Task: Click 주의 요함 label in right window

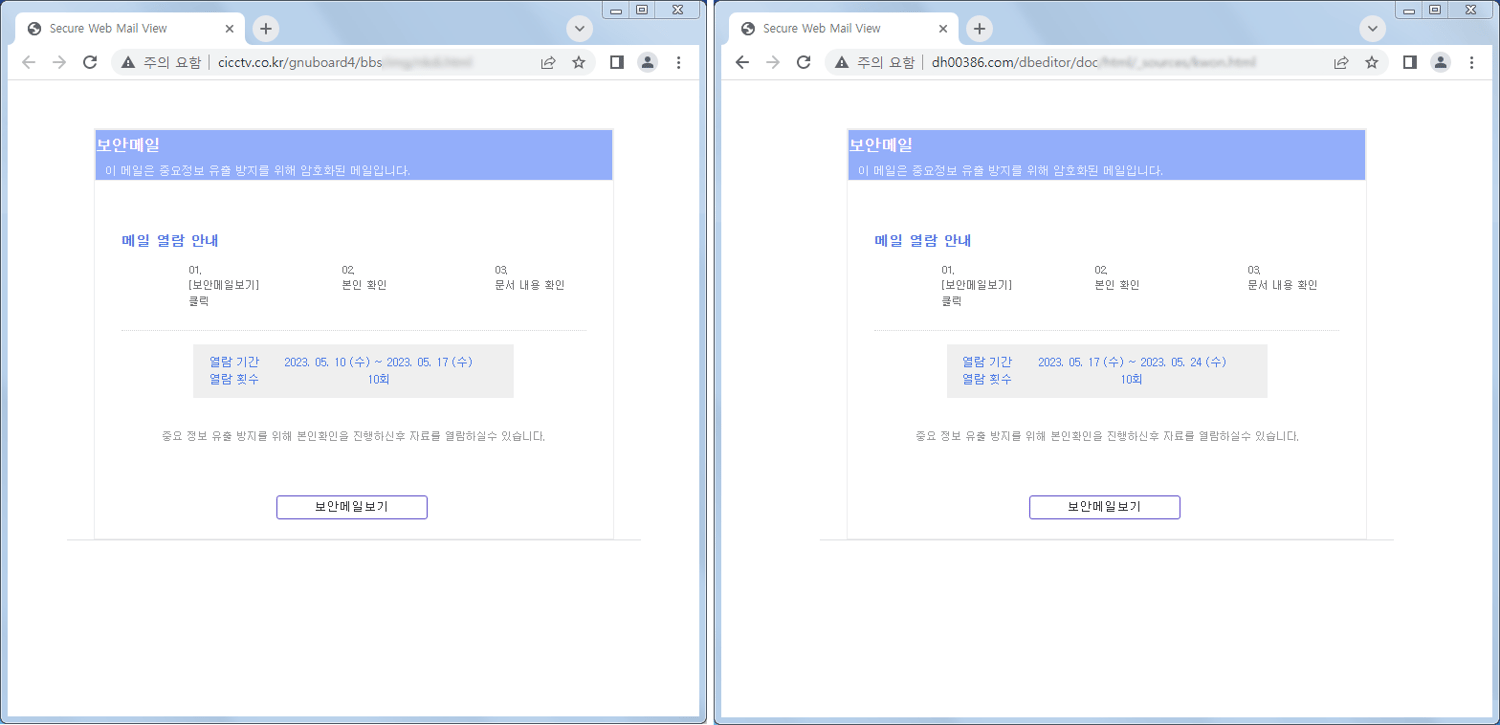Action: (885, 62)
